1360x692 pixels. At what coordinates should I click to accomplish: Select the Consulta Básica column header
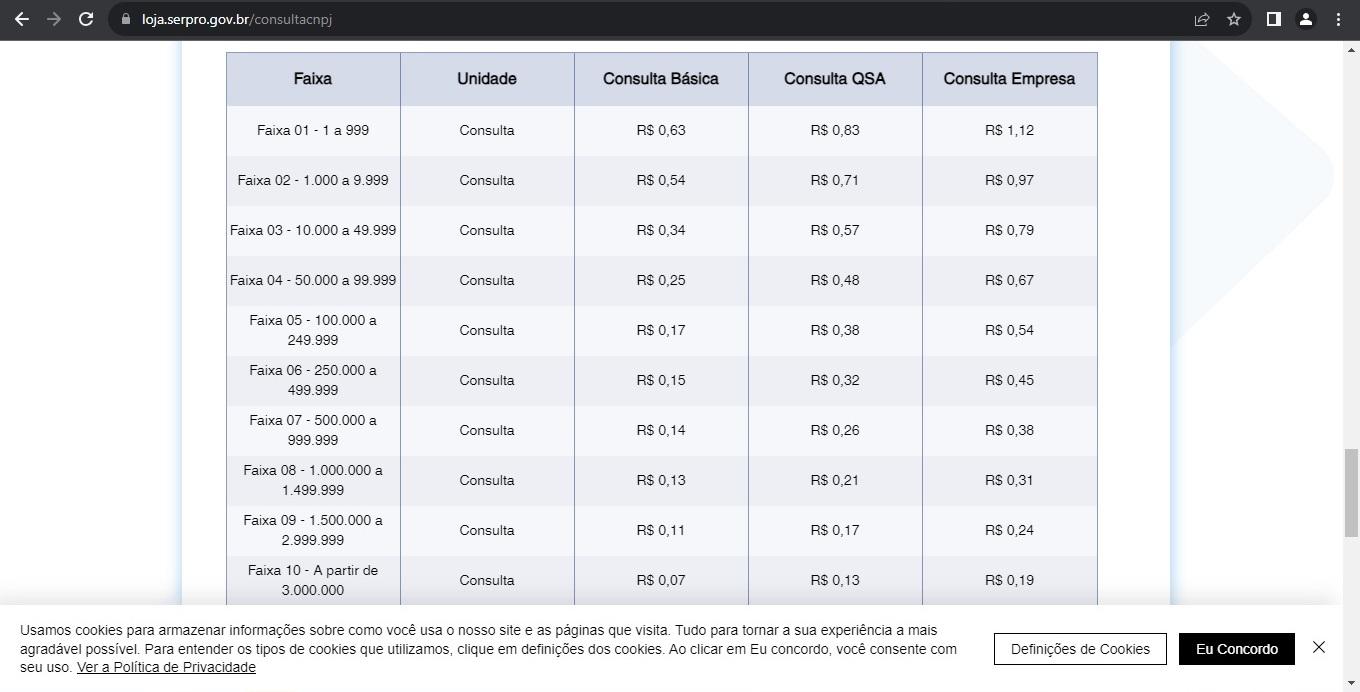661,79
